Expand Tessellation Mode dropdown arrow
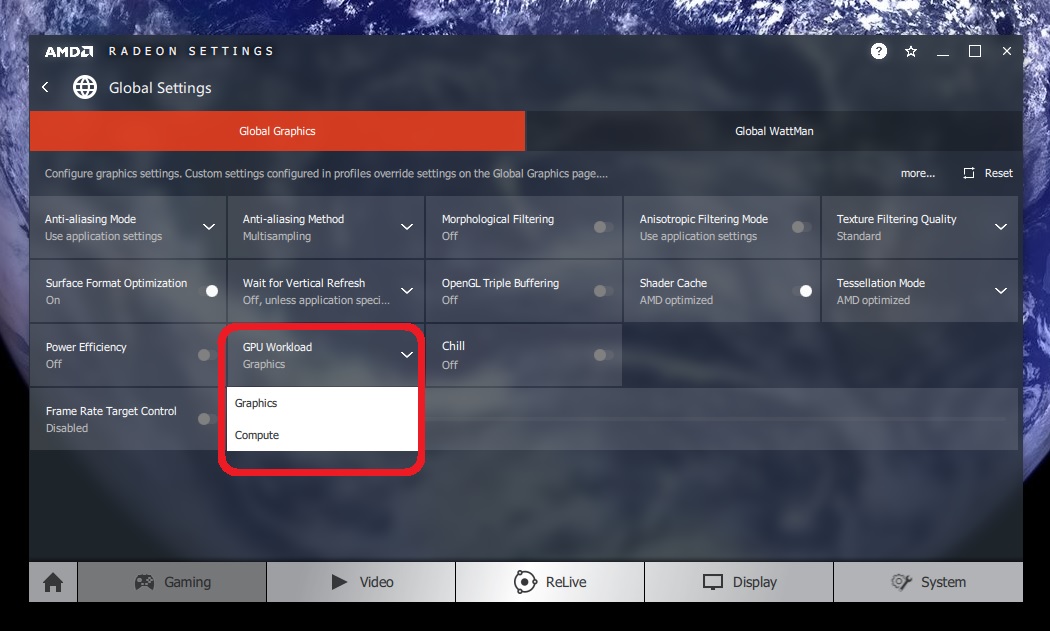1050x631 pixels. [x=1000, y=291]
